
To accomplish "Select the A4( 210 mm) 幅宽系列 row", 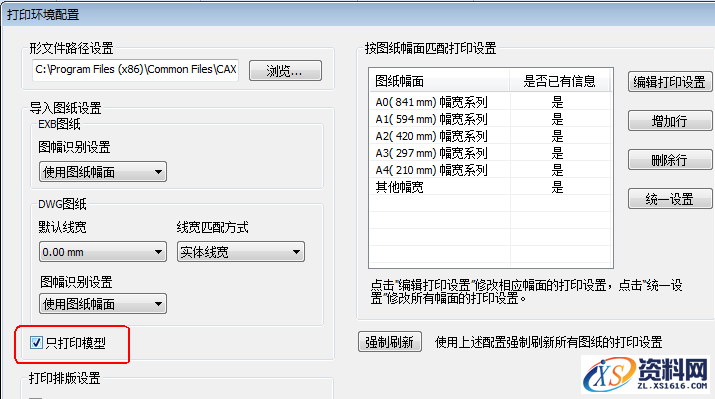I will point(491,170).
